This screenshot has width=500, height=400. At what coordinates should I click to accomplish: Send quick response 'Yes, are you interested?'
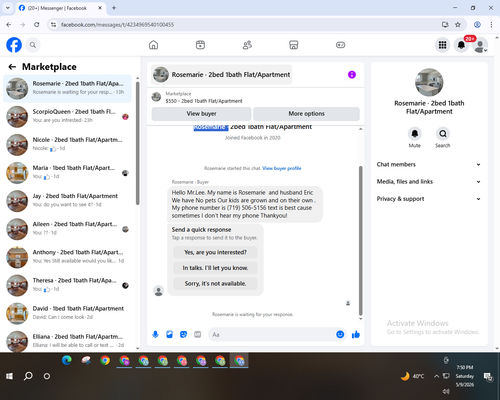[215, 252]
